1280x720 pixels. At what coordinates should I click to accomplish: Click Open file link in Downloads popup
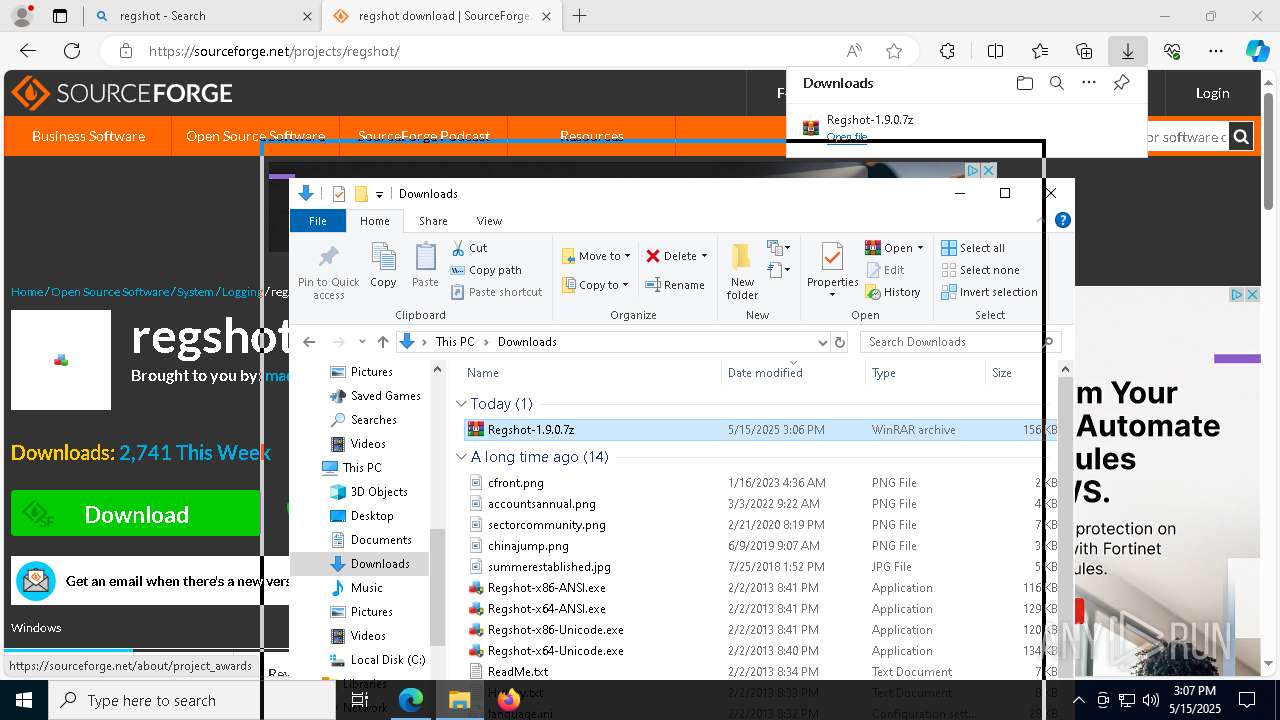[847, 137]
